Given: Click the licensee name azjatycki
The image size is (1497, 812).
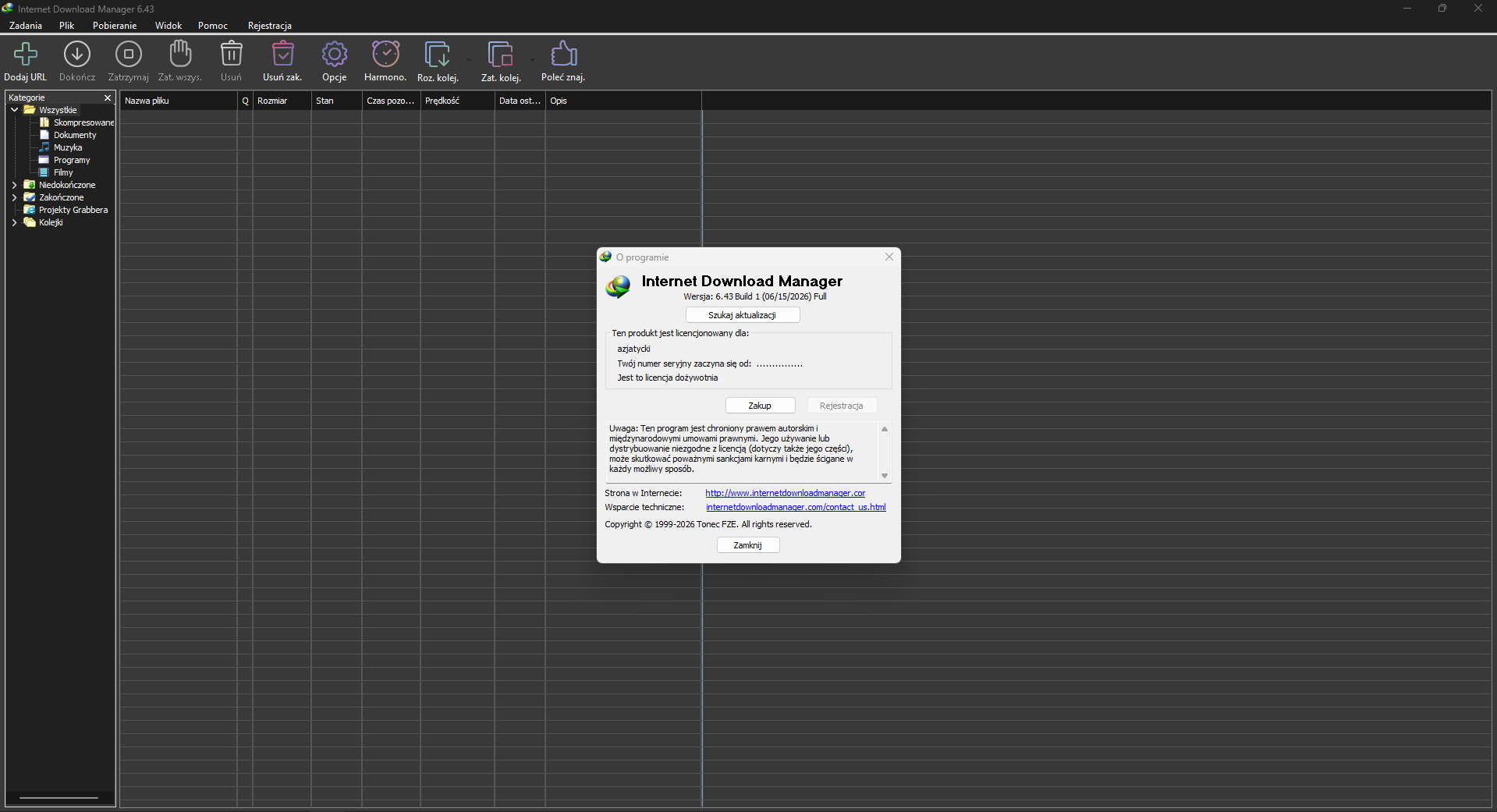Looking at the screenshot, I should point(633,349).
